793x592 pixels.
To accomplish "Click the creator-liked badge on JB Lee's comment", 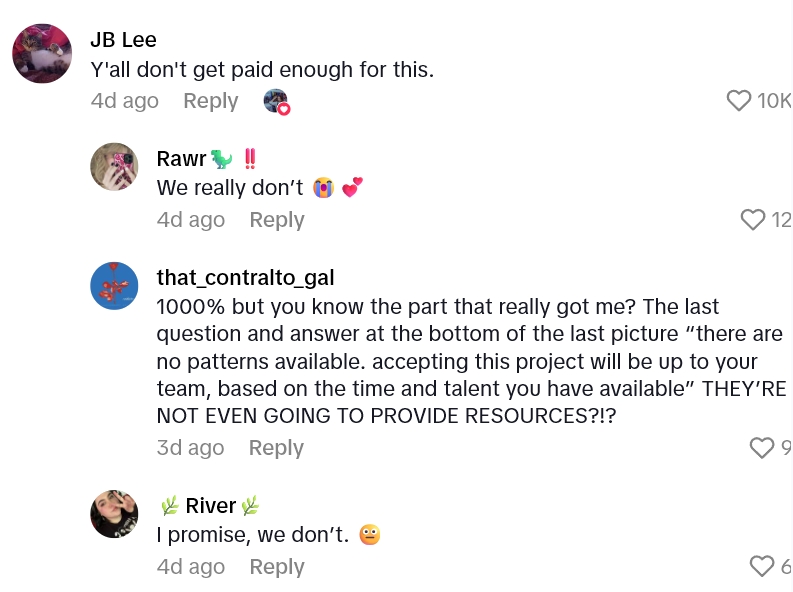I will (276, 101).
